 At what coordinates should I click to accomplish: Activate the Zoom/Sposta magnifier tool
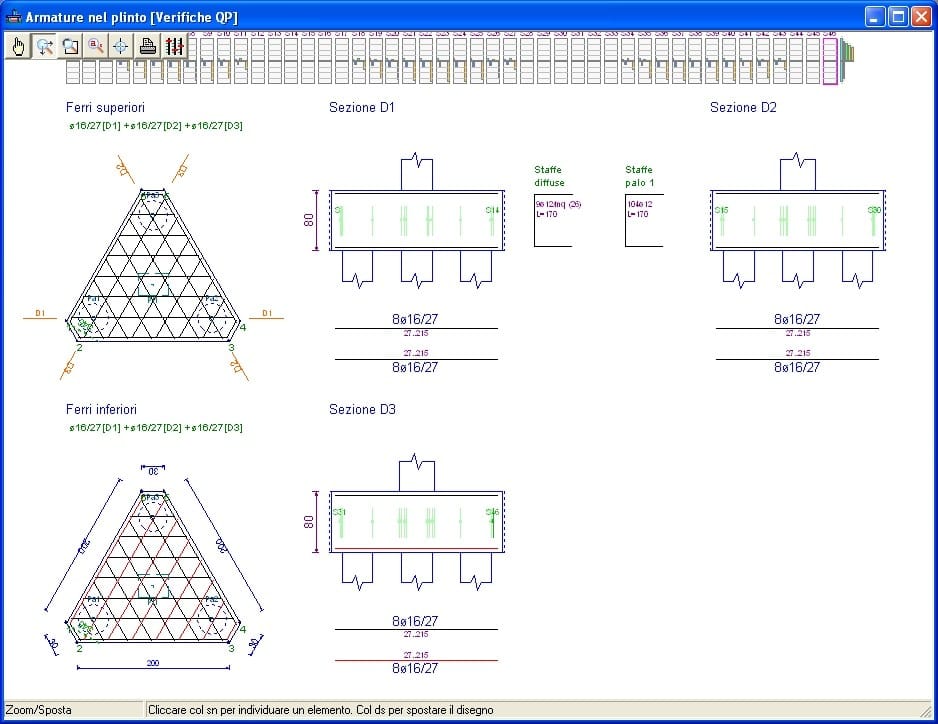tap(44, 46)
